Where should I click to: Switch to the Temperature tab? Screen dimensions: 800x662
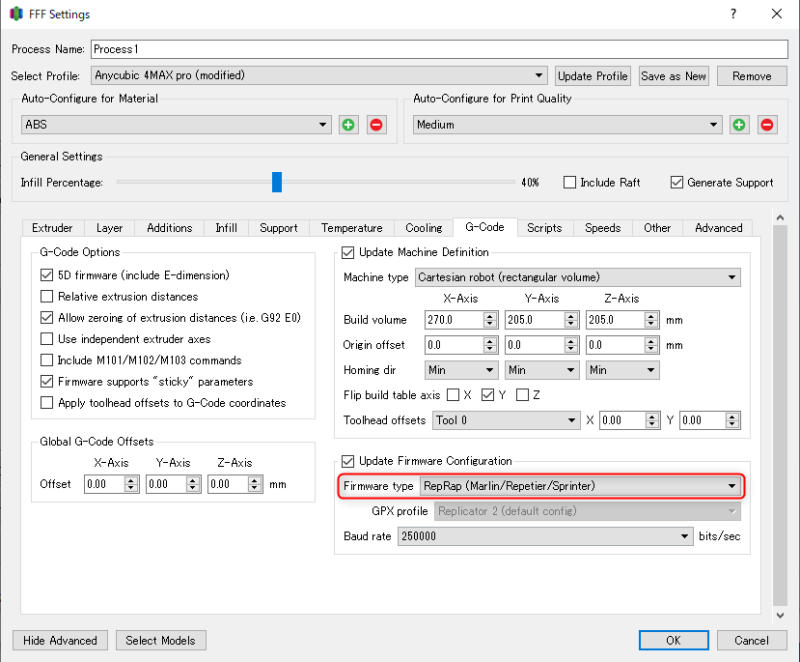(352, 228)
